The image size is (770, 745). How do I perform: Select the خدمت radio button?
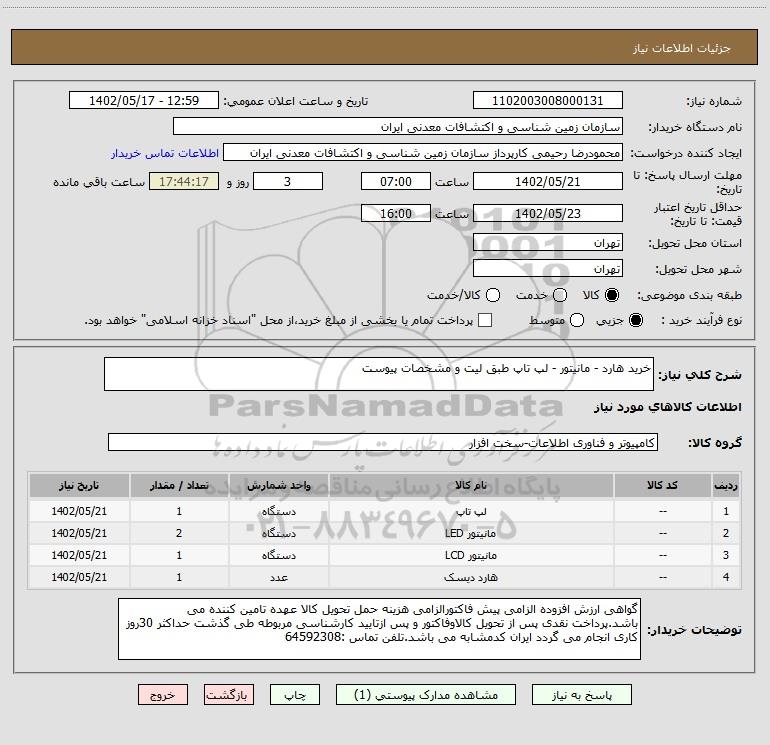(560, 295)
